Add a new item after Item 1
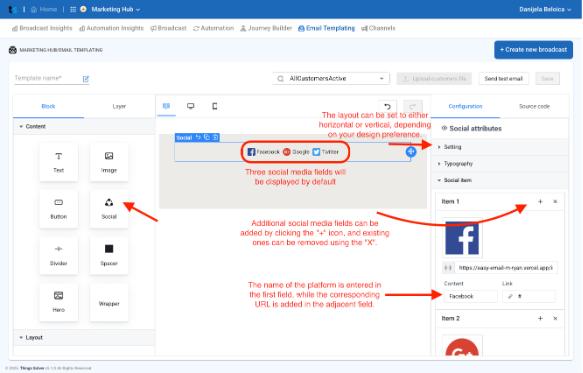Screen dimensions: 583x373 pyautogui.click(x=540, y=201)
